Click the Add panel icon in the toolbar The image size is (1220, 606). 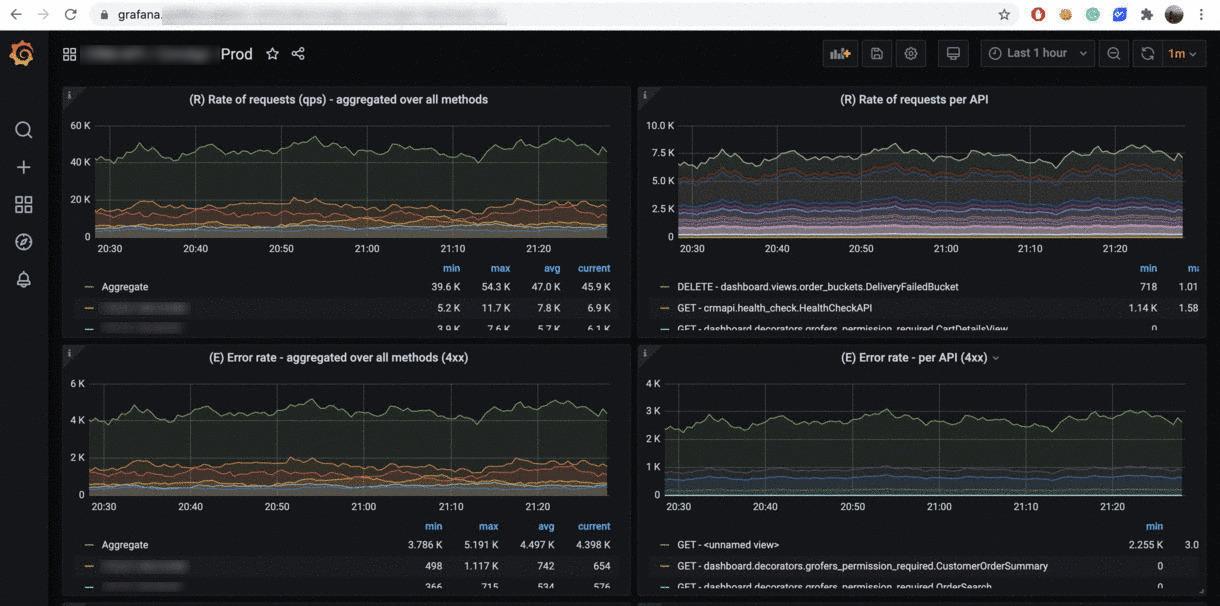point(839,53)
